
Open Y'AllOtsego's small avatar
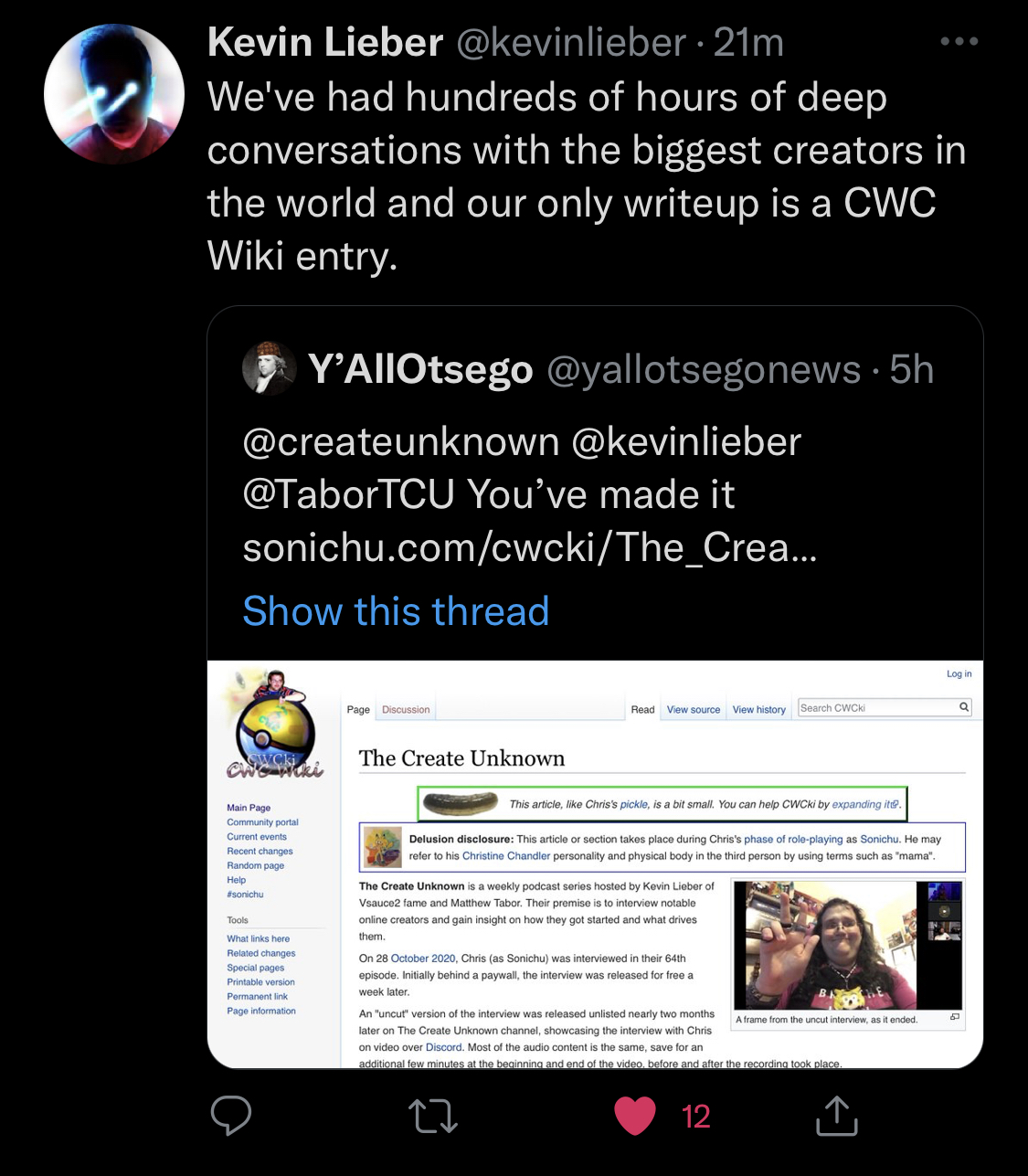click(269, 368)
